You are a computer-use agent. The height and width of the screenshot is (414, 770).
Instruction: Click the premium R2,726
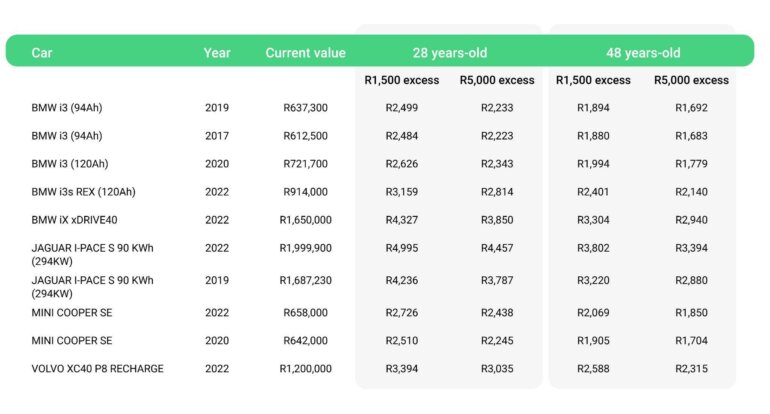(x=402, y=312)
